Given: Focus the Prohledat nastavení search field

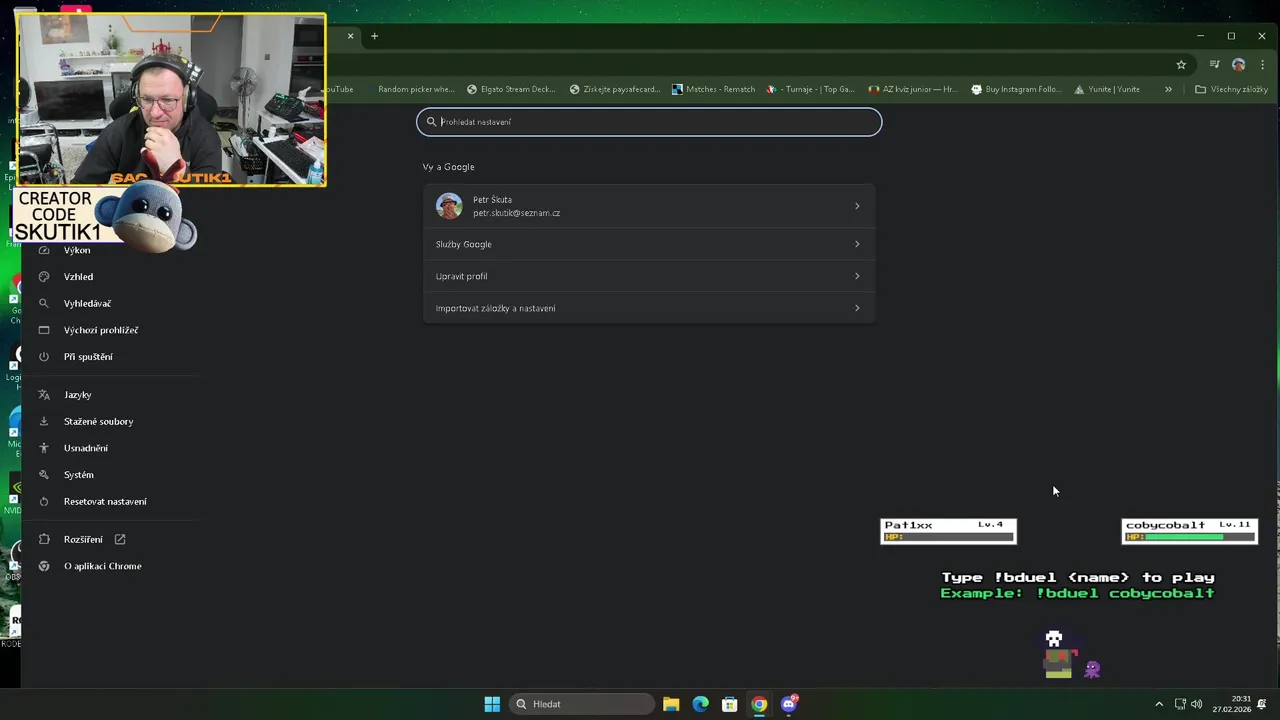Looking at the screenshot, I should 649,122.
